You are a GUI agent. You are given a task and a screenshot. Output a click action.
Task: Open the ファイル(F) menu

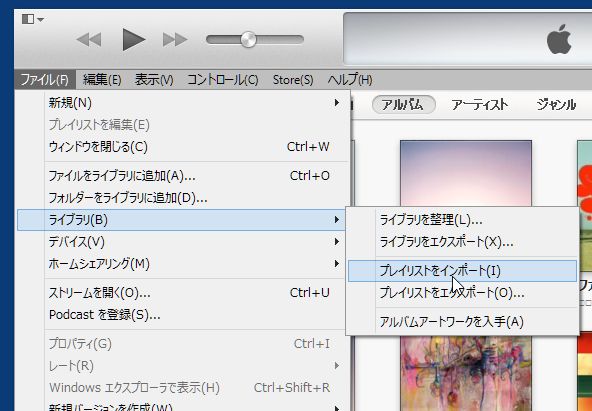pyautogui.click(x=45, y=80)
